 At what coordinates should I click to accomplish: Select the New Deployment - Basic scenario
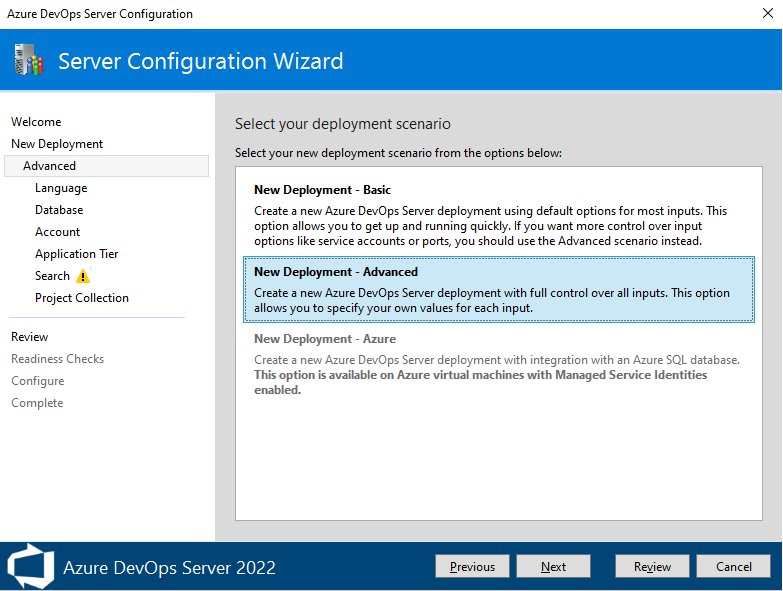pos(494,215)
